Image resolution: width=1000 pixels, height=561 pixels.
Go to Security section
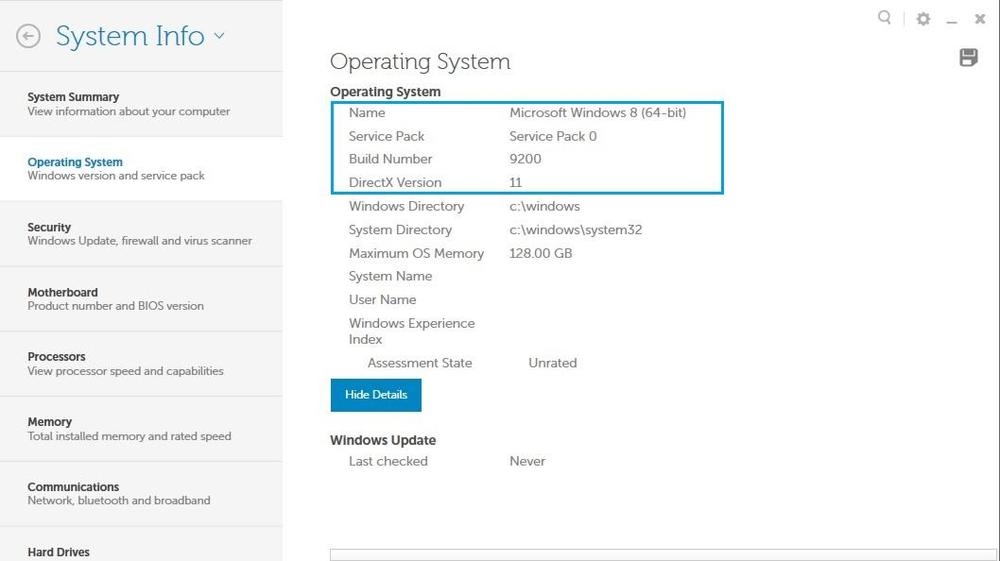(139, 234)
